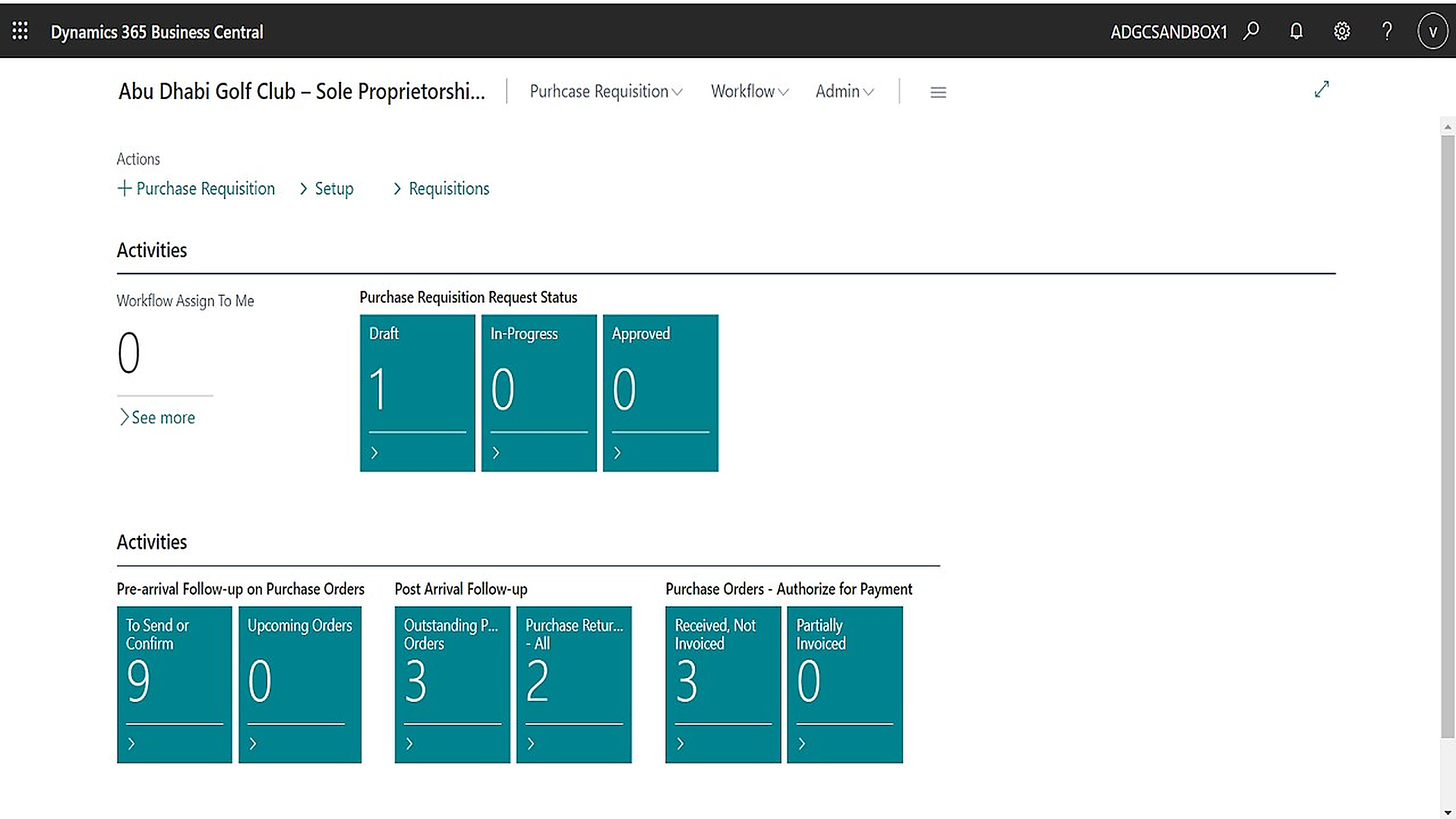Open the notifications bell icon

click(x=1296, y=31)
